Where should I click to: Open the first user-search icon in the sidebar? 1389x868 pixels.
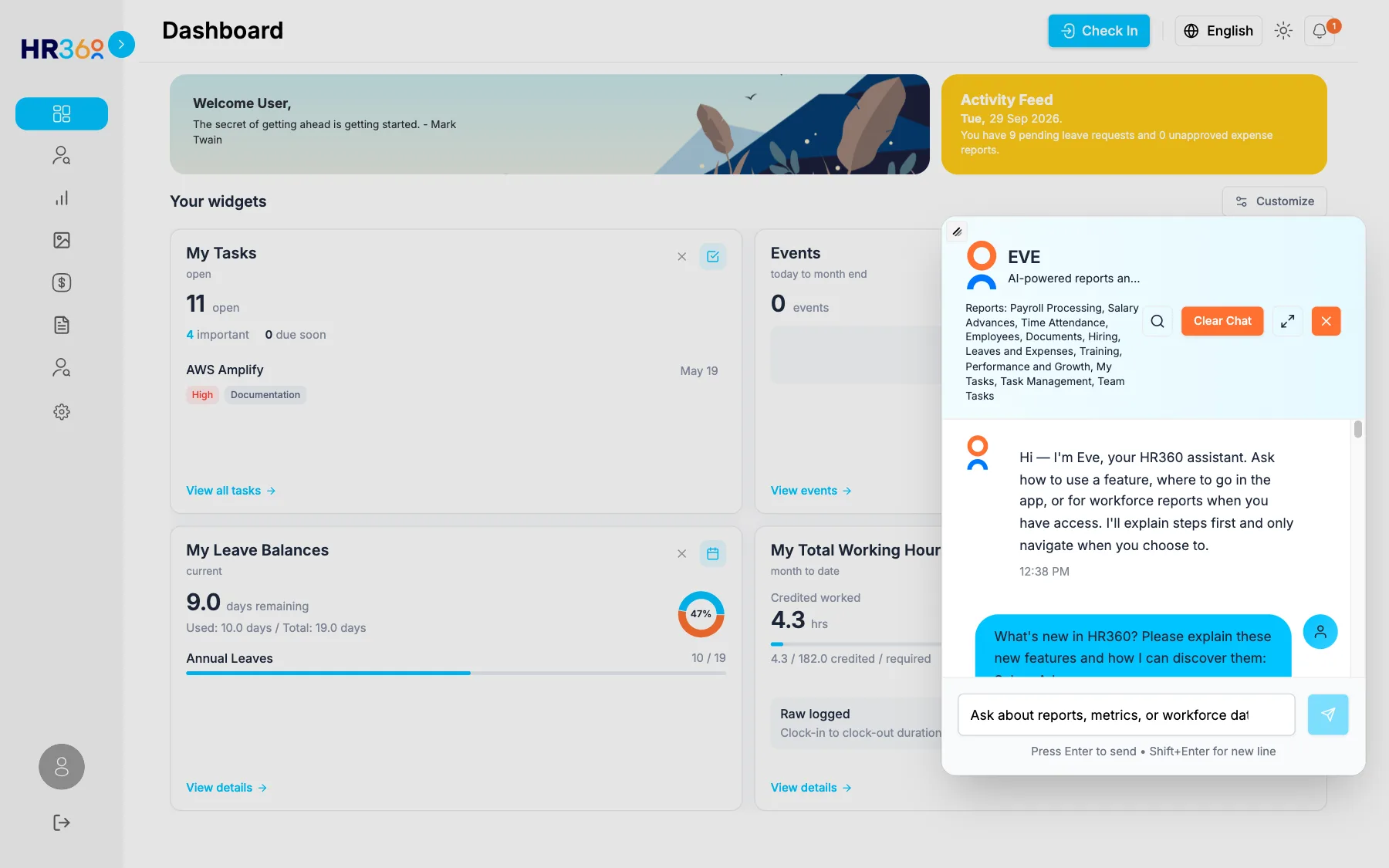point(62,156)
